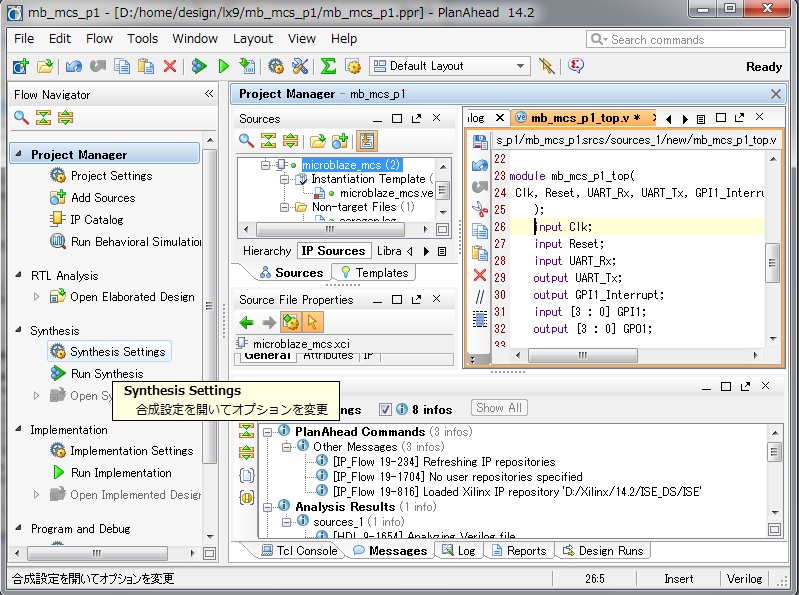Open the Flow menu
The image size is (799, 595).
(x=99, y=39)
